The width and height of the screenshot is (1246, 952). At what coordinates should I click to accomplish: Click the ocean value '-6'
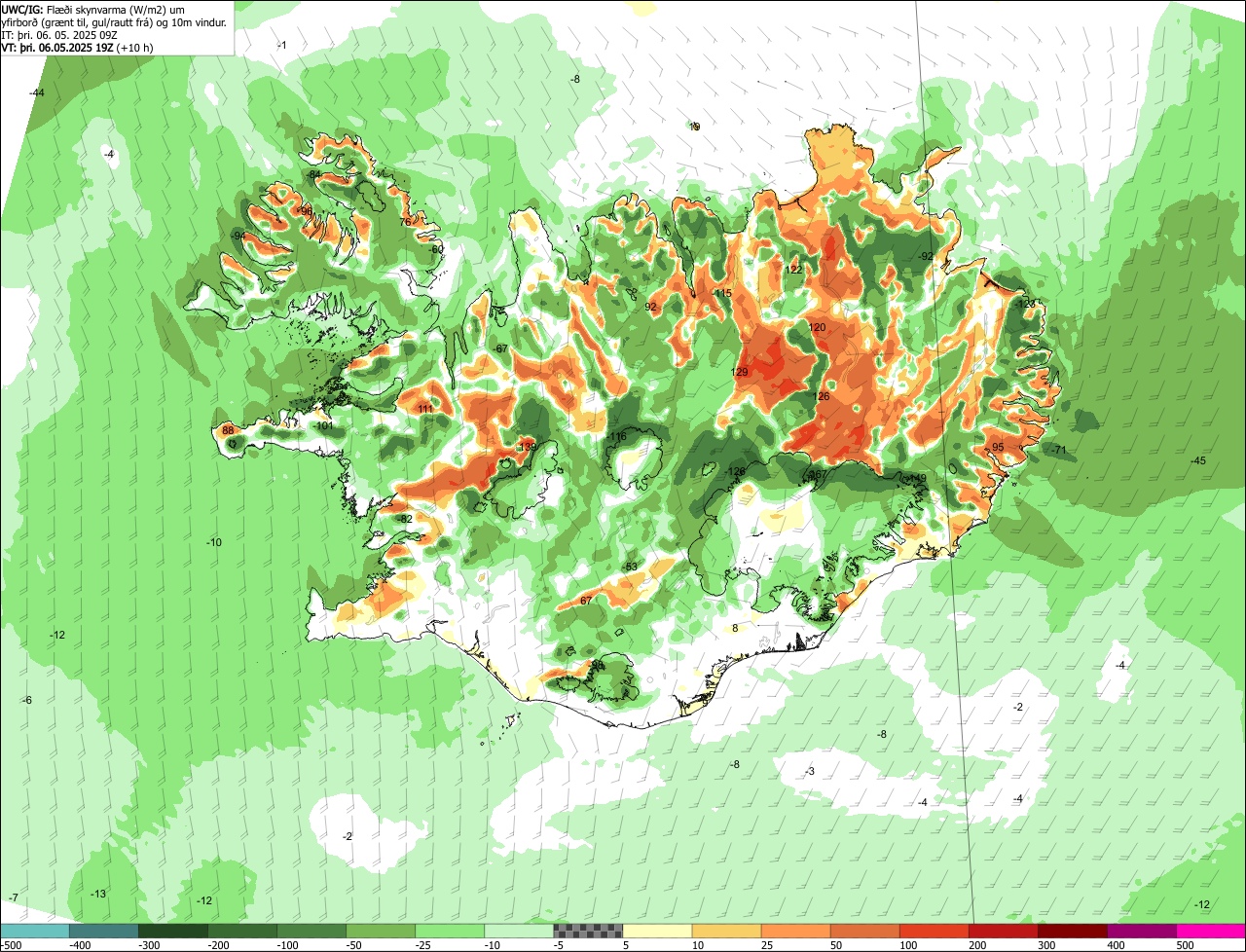27,700
